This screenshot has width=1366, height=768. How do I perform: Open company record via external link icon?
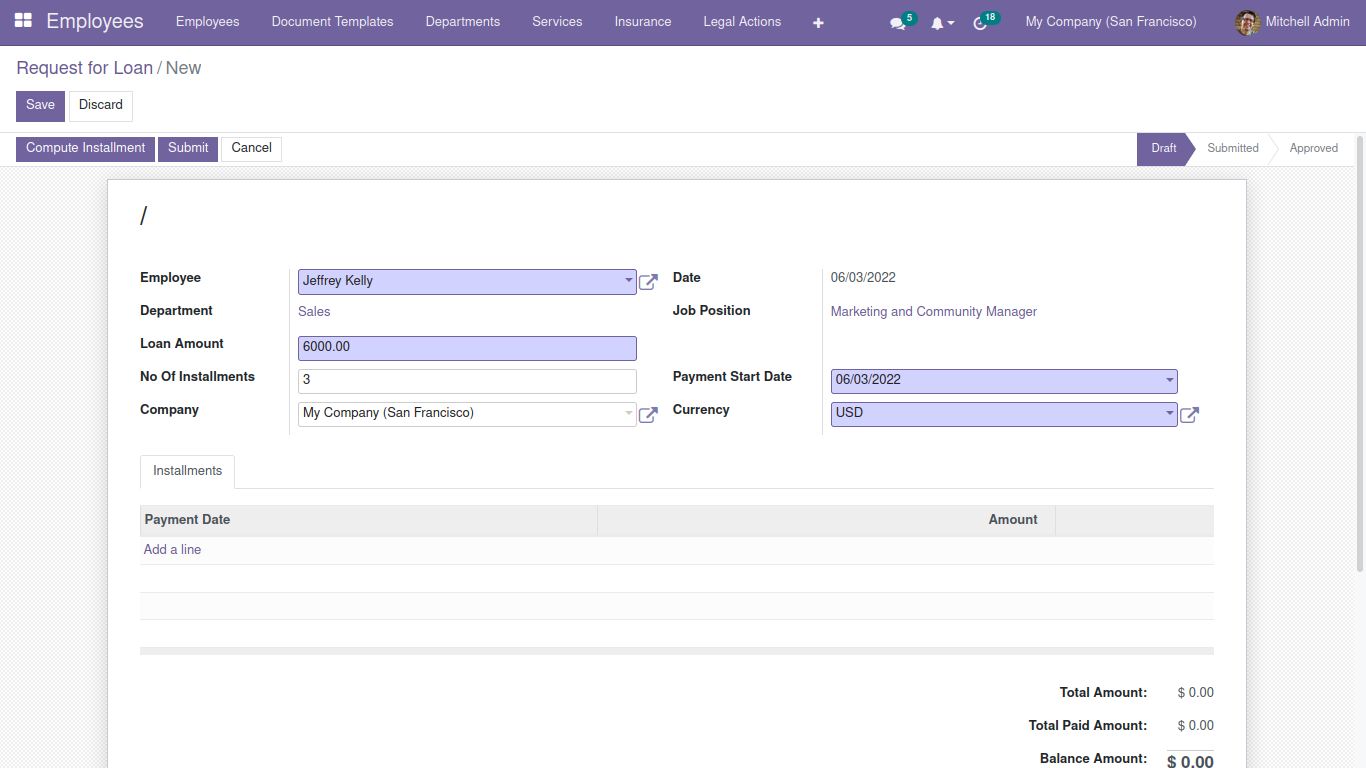pyautogui.click(x=647, y=414)
